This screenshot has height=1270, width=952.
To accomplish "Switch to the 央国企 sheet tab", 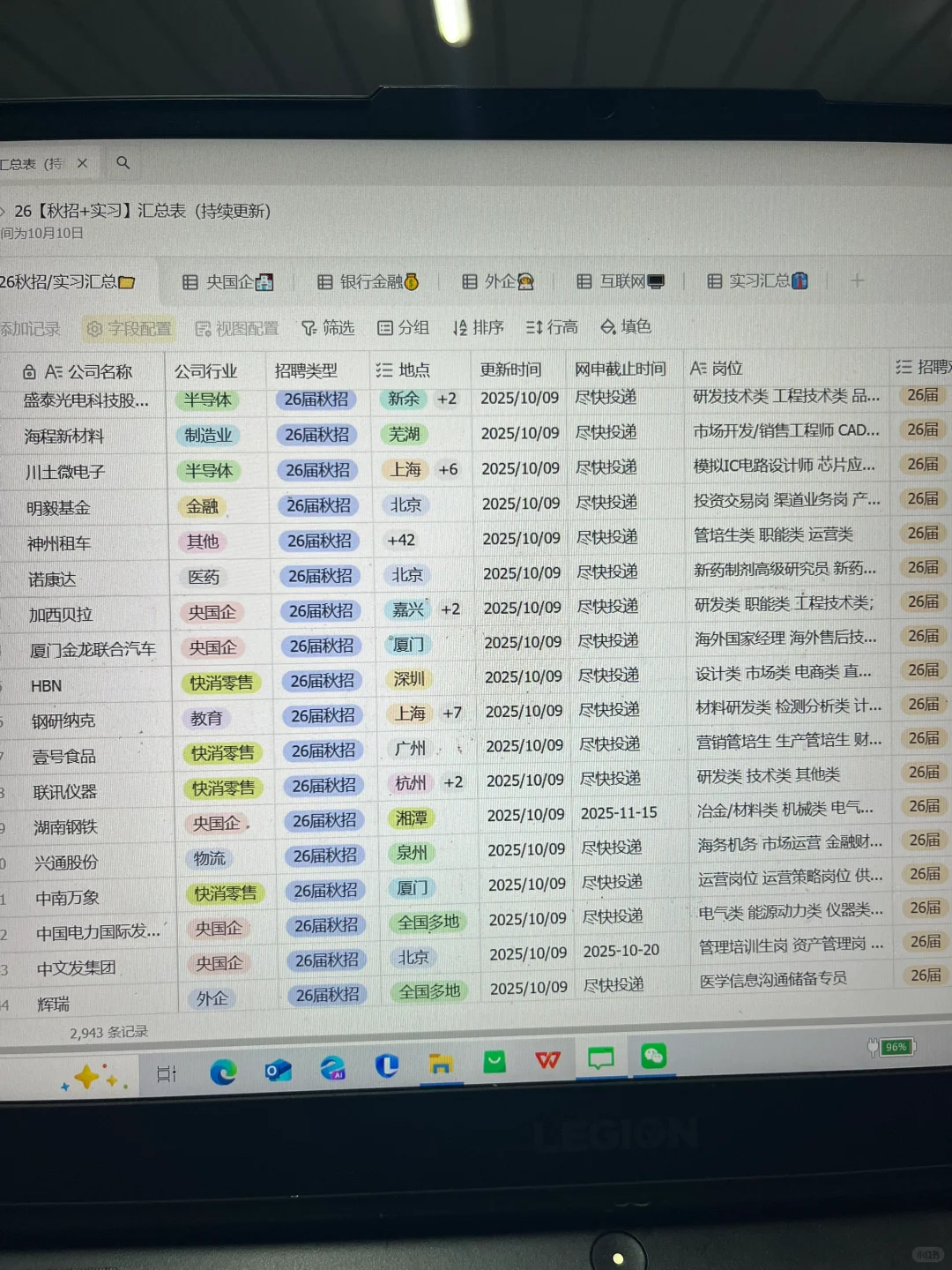I will 229,281.
